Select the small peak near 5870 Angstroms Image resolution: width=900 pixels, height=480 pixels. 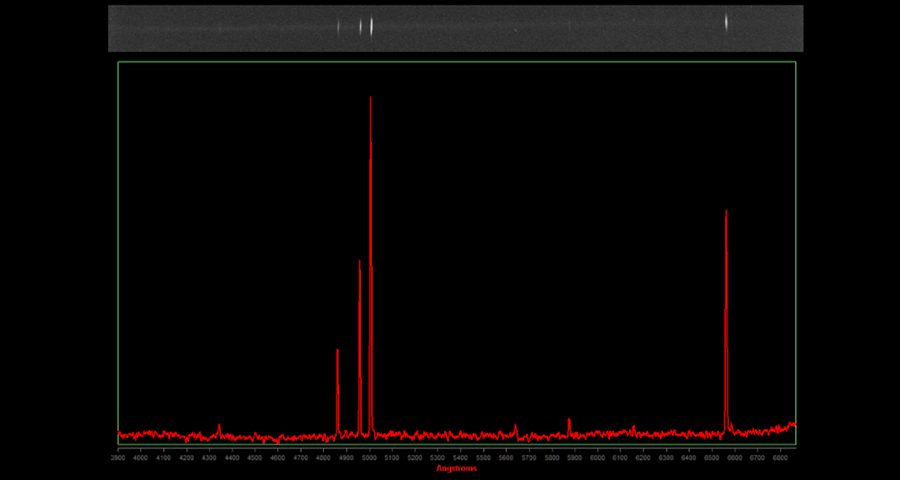tap(568, 421)
